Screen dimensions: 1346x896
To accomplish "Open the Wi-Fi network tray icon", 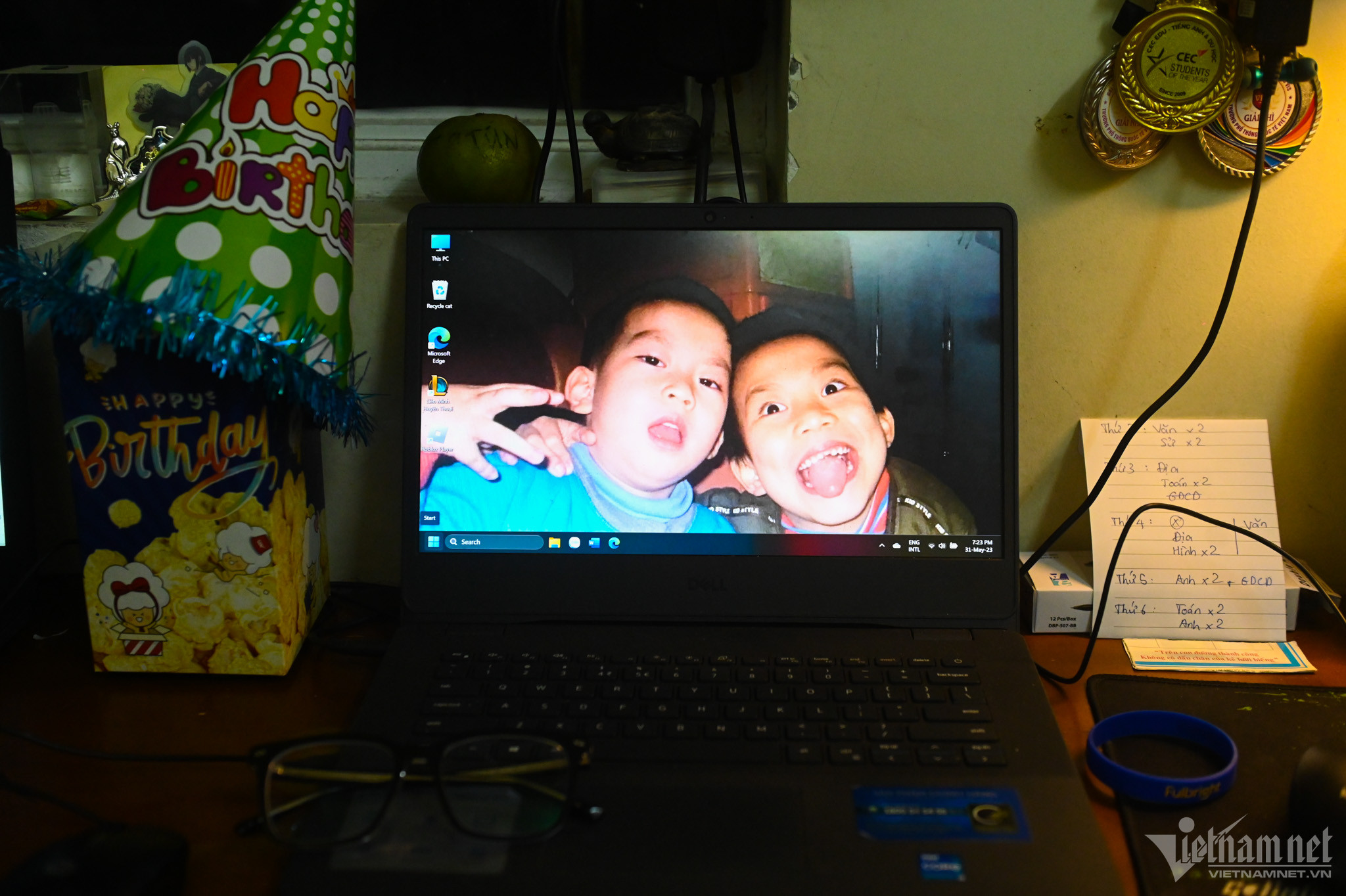I will click(931, 547).
